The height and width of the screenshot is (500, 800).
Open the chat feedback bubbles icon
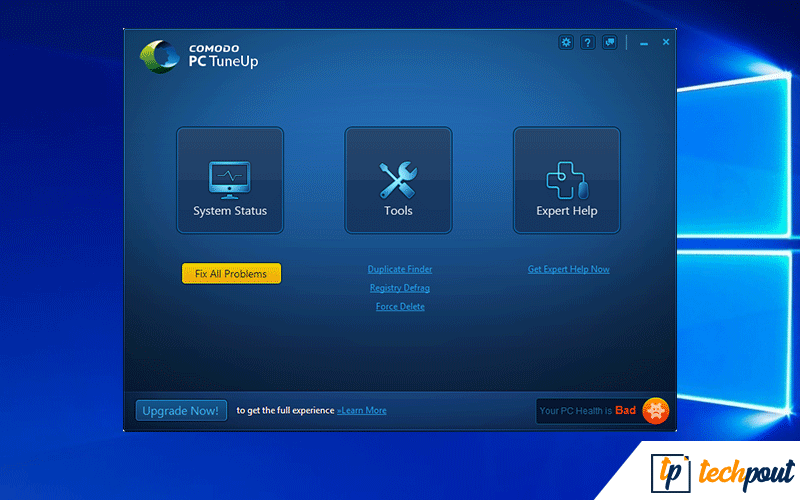(x=610, y=42)
